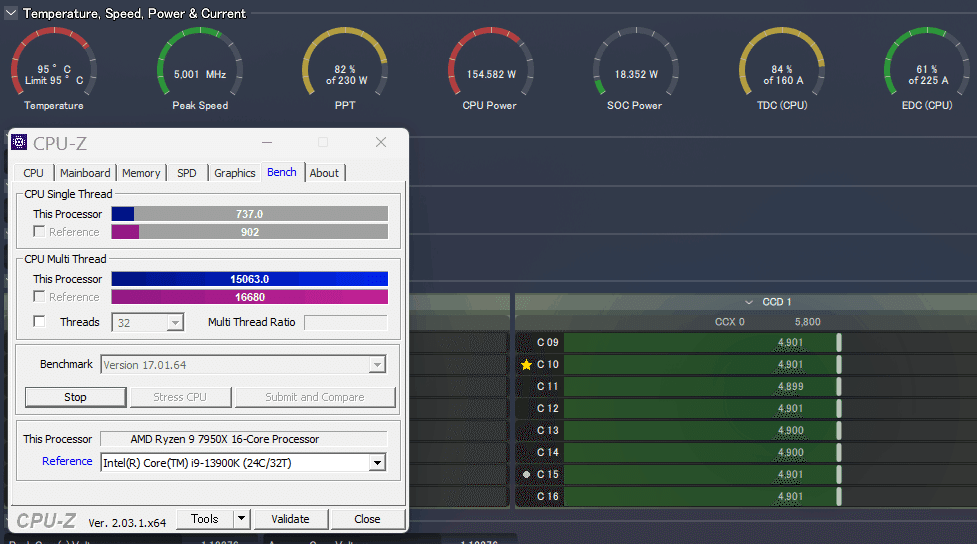Switch to the Mainboard tab
Image resolution: width=977 pixels, height=544 pixels.
[x=85, y=173]
